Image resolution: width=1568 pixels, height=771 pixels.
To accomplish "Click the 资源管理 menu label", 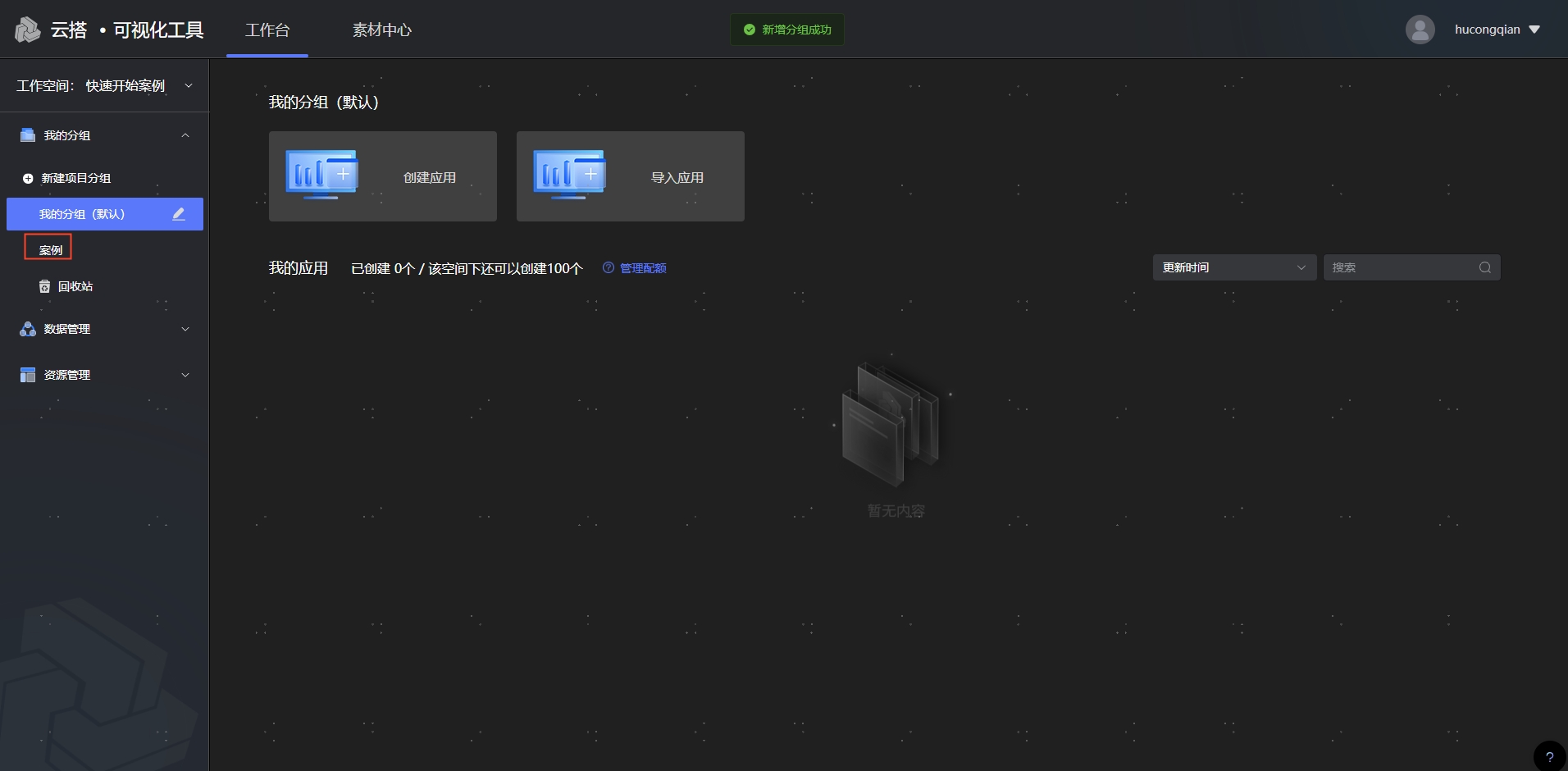I will point(67,375).
